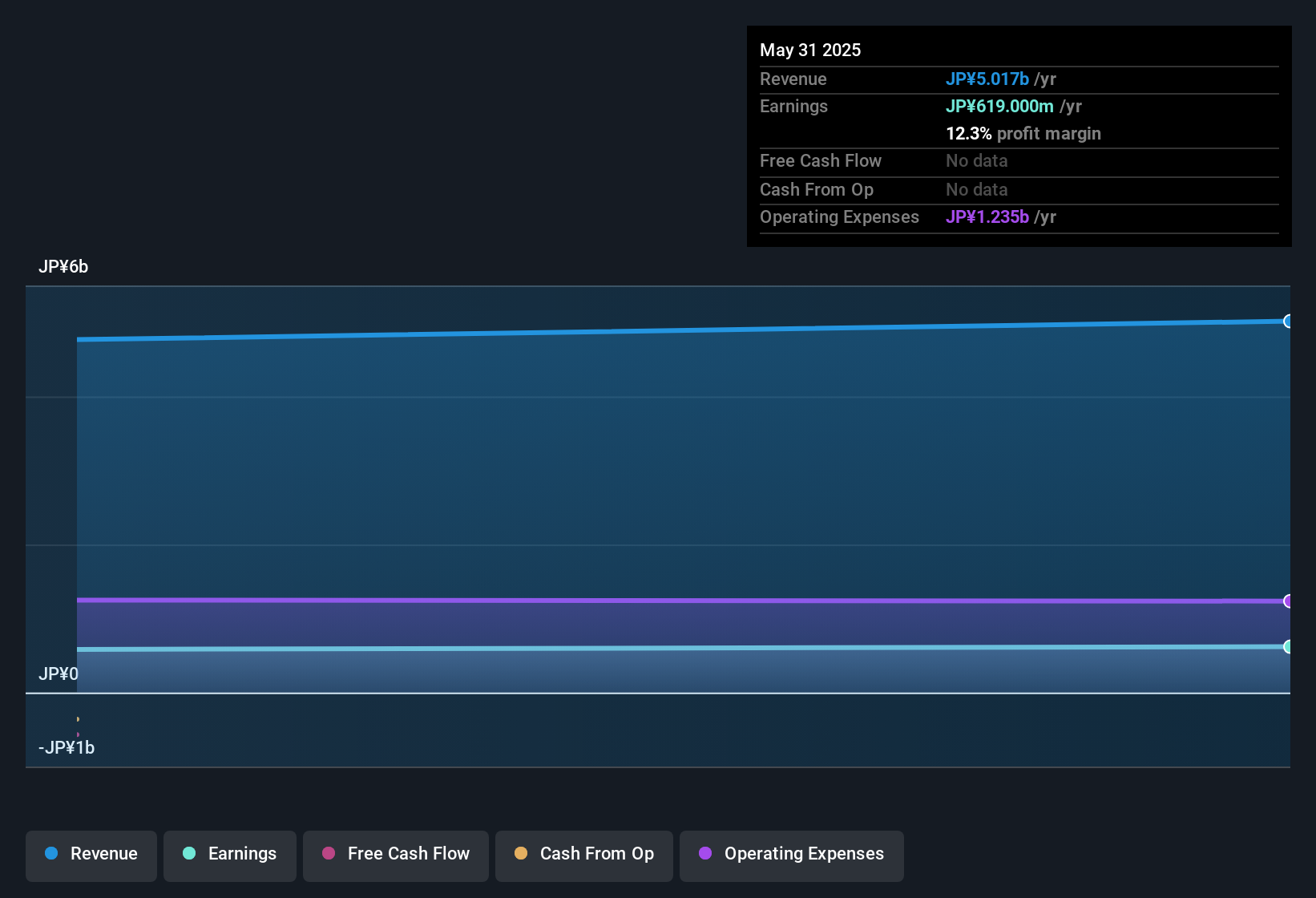Click the Cash From Op tooltip row label
The image size is (1316, 898).
pyautogui.click(x=817, y=189)
